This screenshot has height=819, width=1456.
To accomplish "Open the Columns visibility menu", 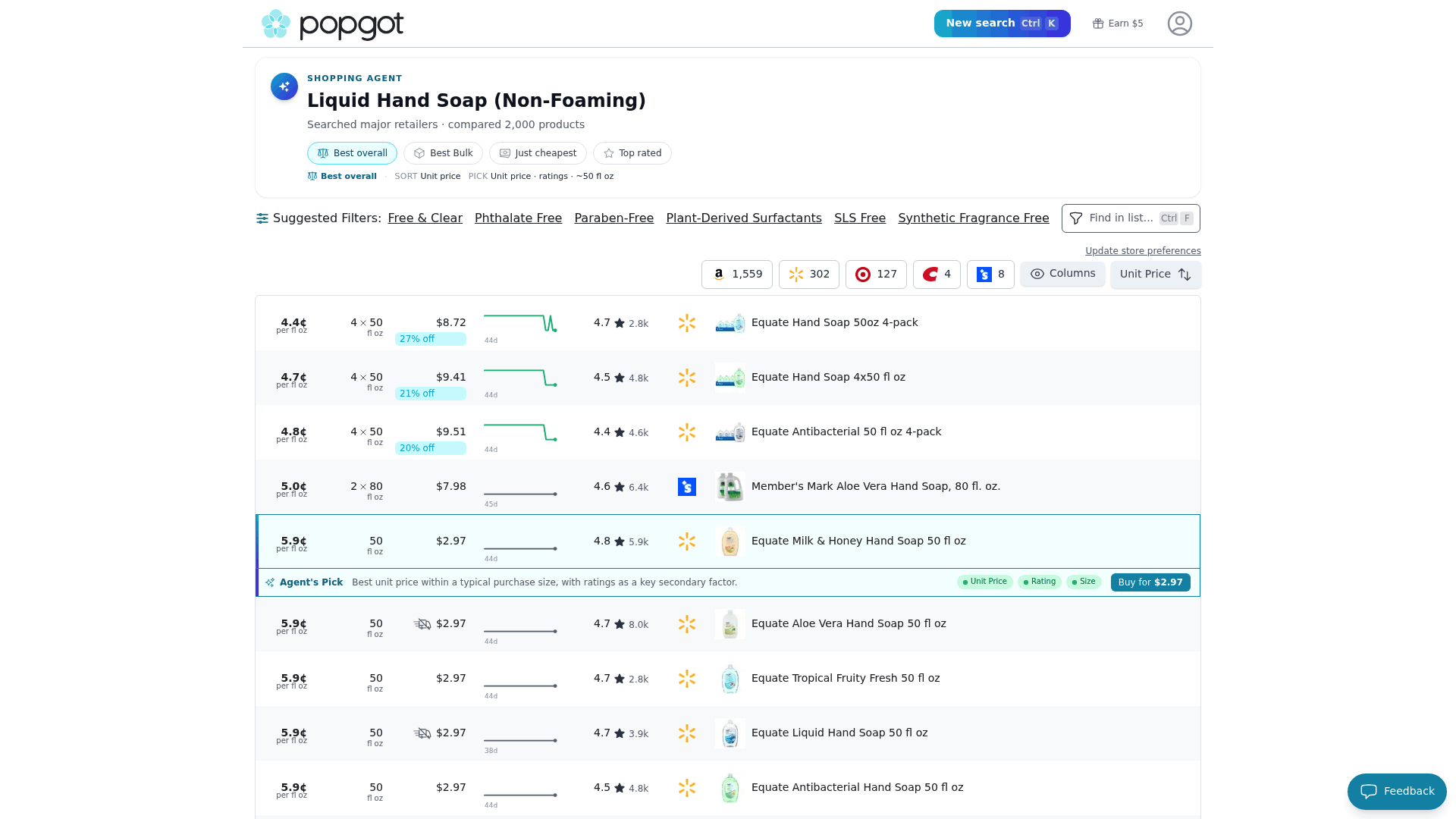I will pos(1062,274).
